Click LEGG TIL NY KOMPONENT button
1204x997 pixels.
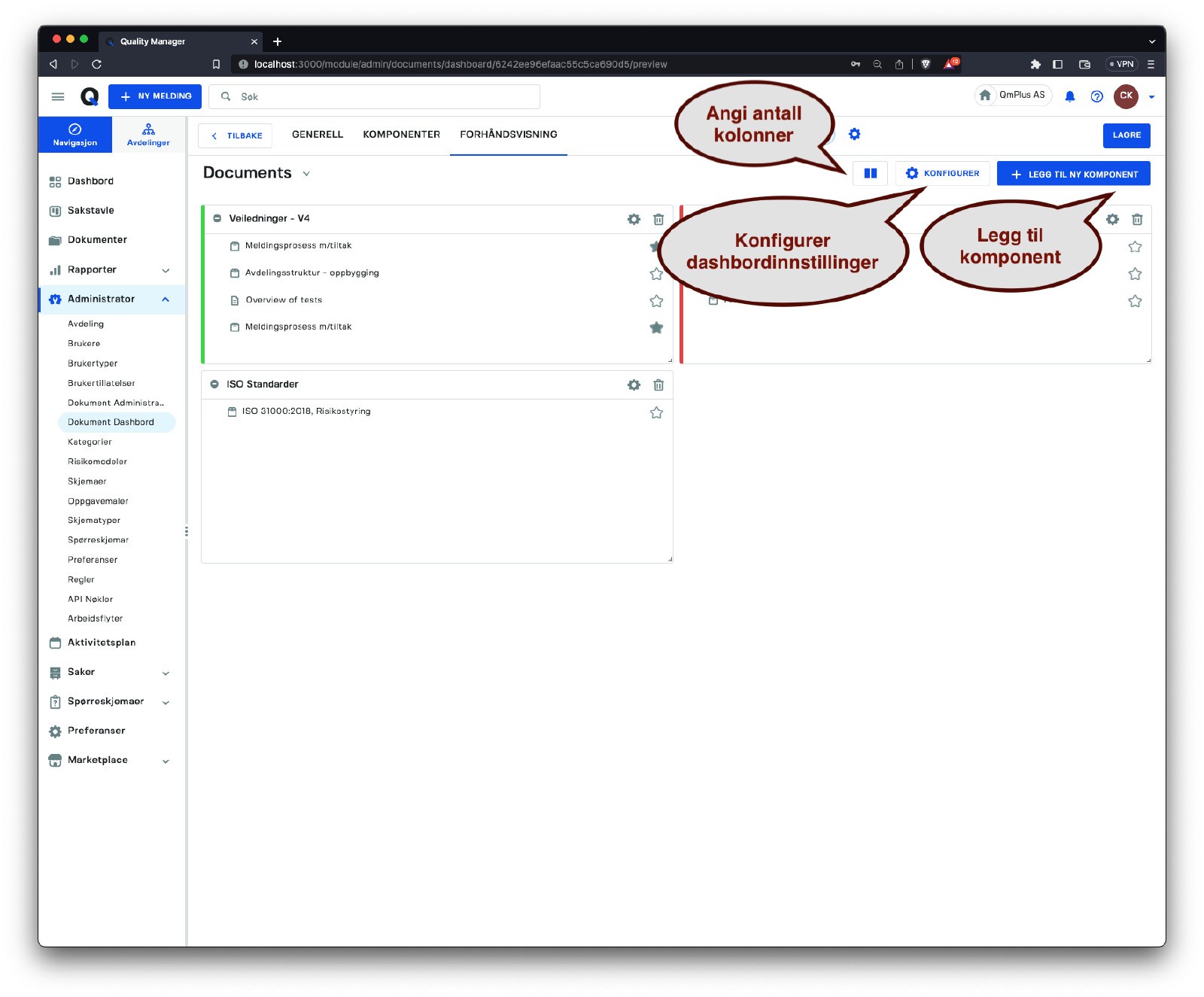pos(1073,174)
